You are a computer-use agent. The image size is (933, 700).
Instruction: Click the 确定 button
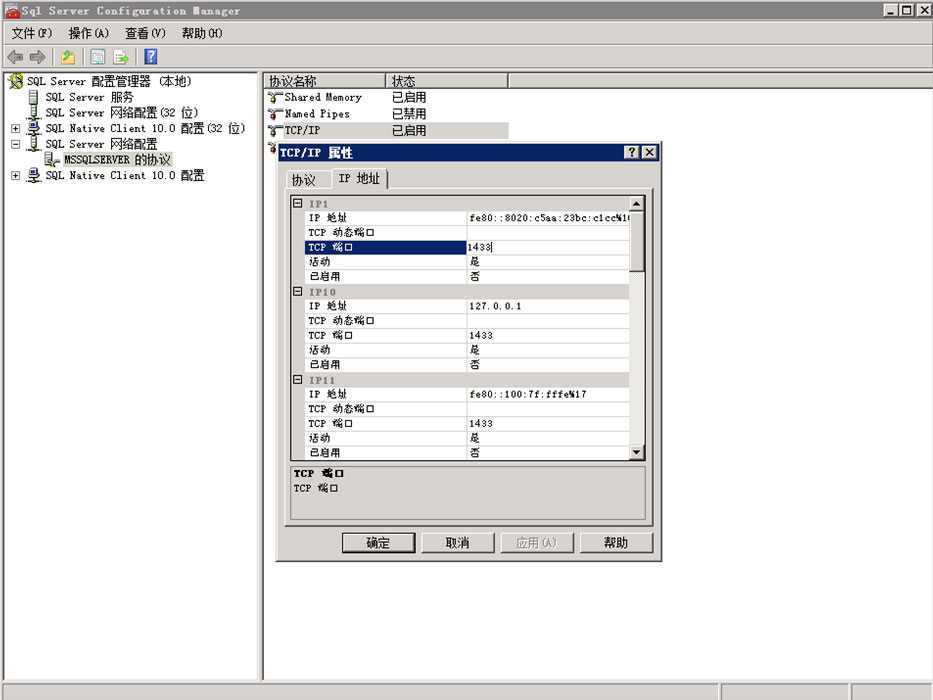[378, 542]
